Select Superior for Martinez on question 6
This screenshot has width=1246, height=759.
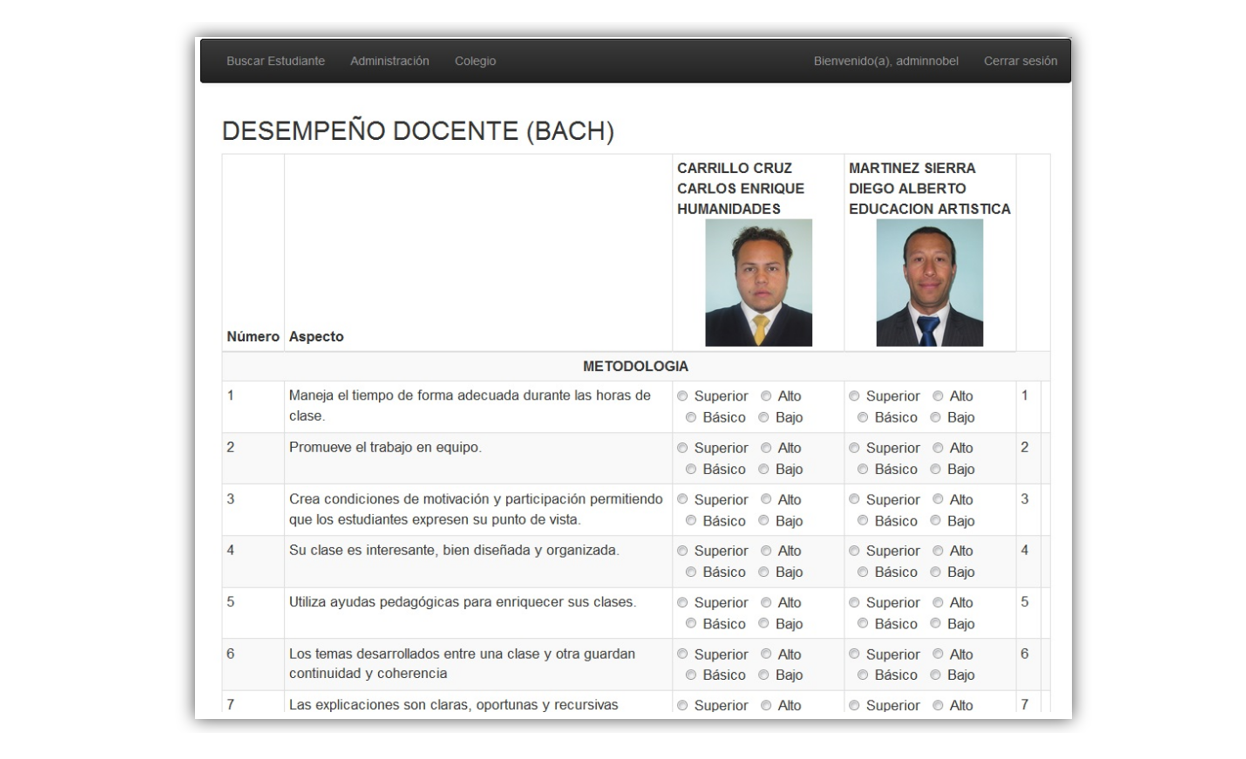coord(854,655)
